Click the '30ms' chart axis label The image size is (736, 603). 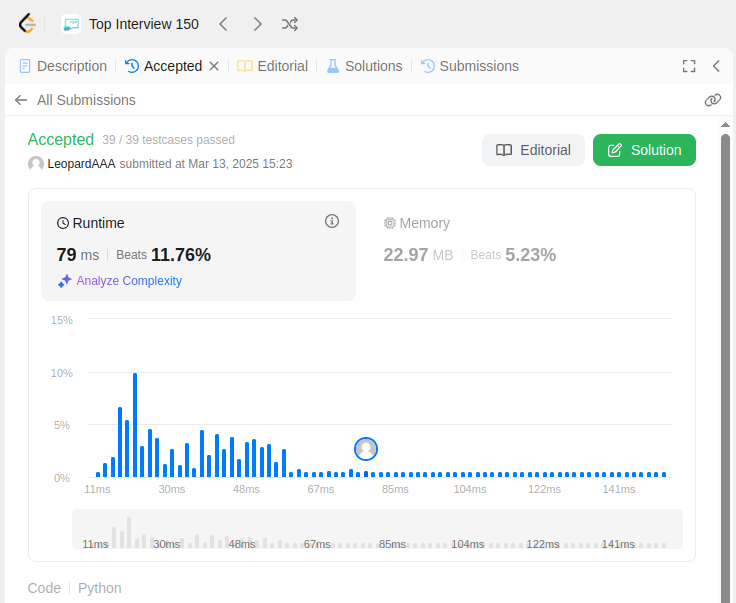coord(172,489)
